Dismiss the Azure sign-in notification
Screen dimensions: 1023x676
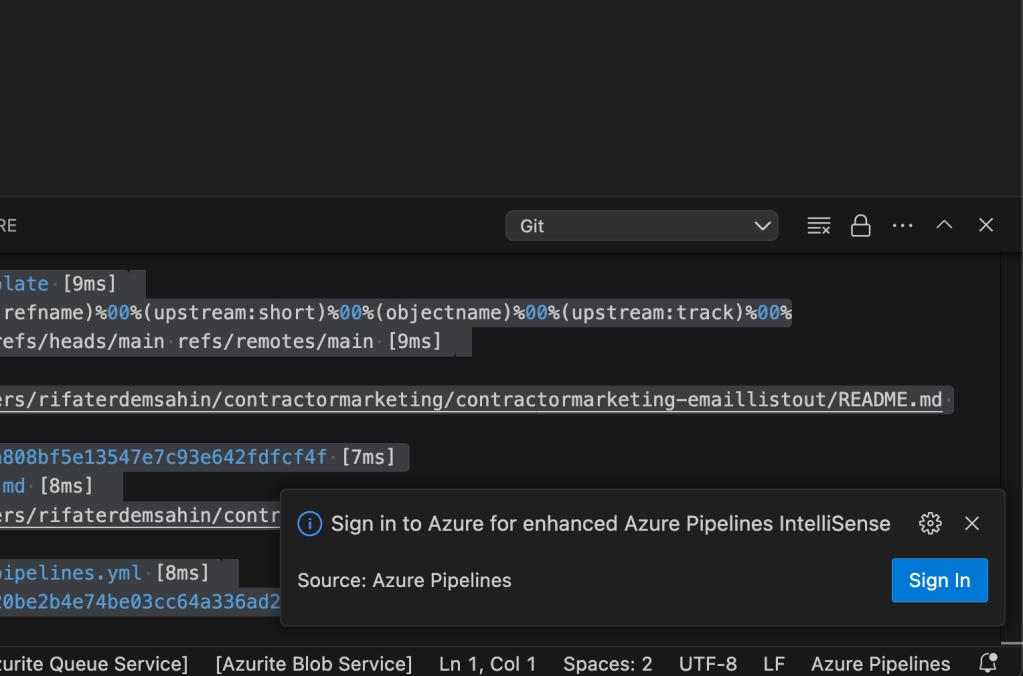pyautogui.click(x=971, y=523)
